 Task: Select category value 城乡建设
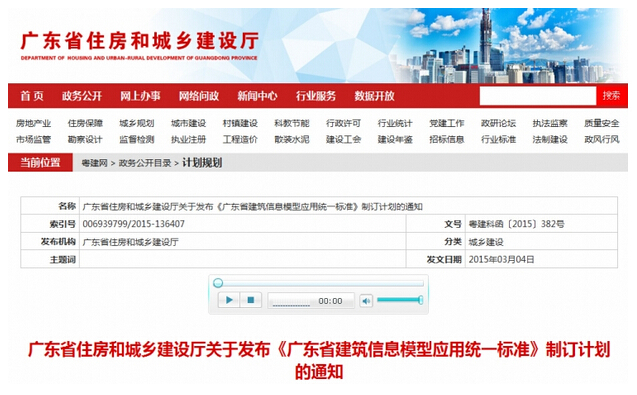point(486,242)
